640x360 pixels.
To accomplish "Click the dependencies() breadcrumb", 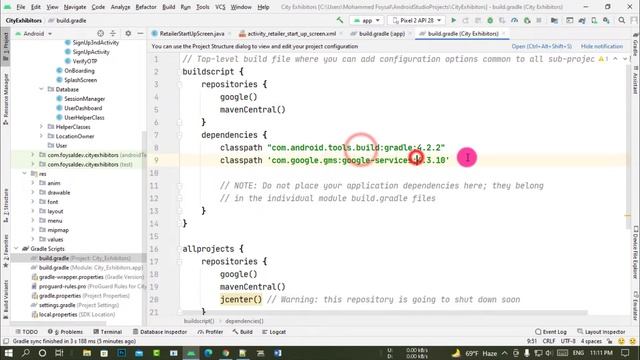I will (244, 321).
